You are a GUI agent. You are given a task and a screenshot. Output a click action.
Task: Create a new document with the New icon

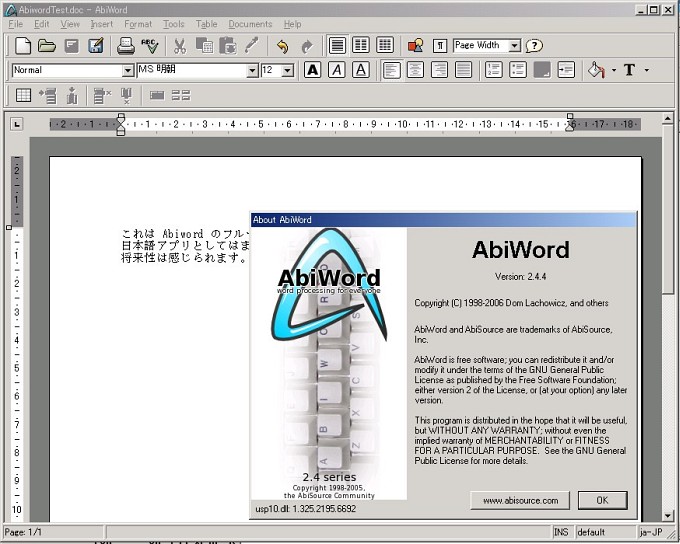(x=23, y=45)
